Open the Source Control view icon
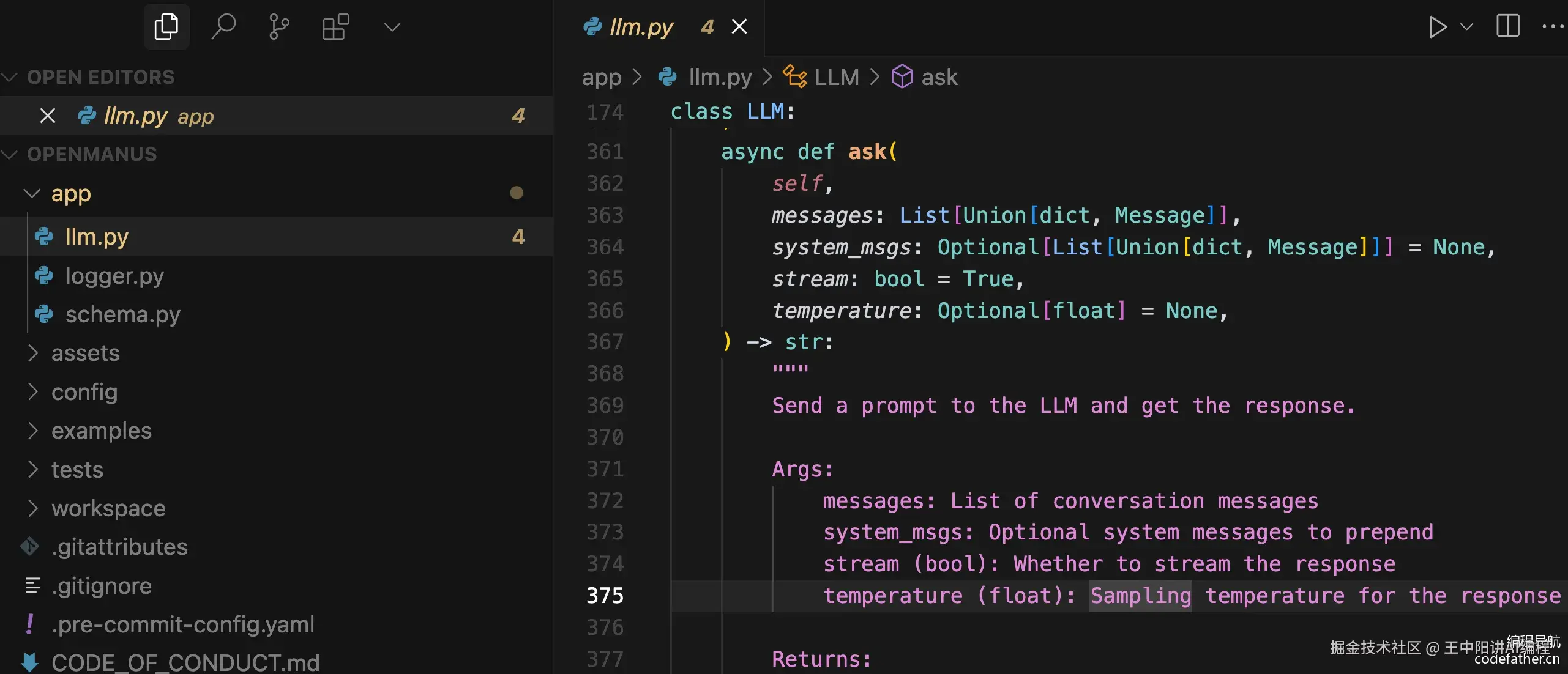The width and height of the screenshot is (1568, 674). [x=279, y=27]
